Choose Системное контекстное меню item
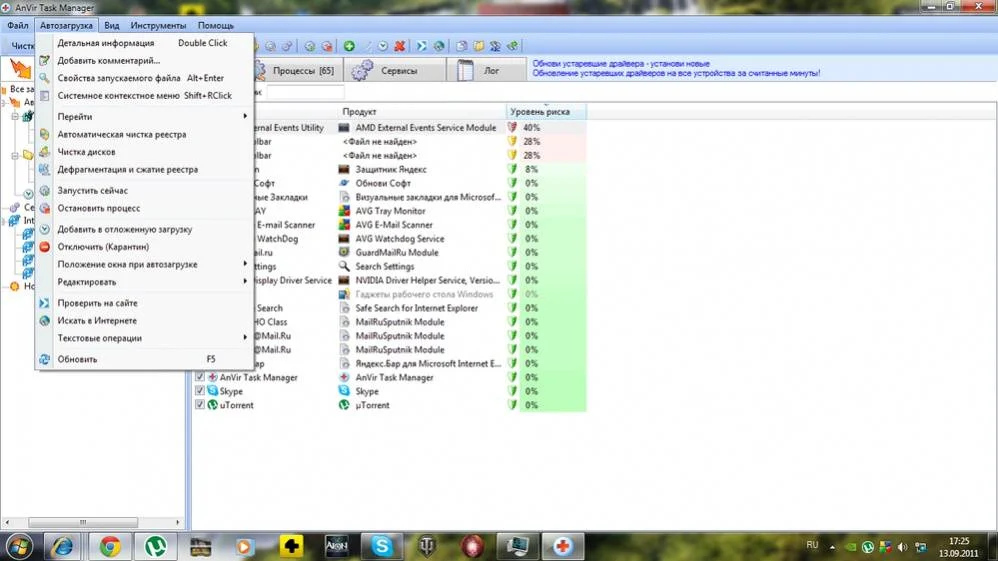The width and height of the screenshot is (998, 561). pos(146,96)
